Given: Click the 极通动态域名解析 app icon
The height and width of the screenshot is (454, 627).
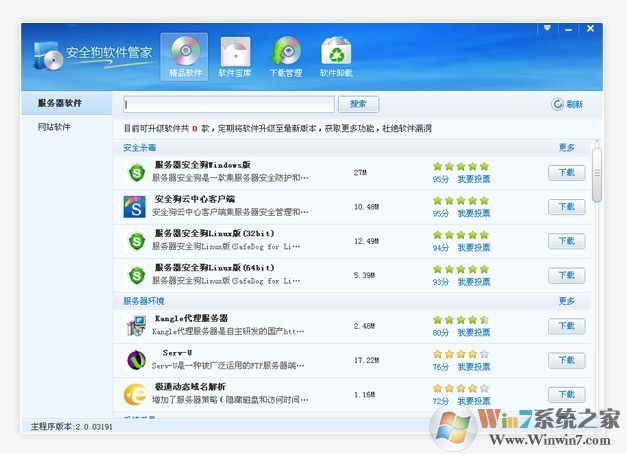Looking at the screenshot, I should (x=135, y=394).
